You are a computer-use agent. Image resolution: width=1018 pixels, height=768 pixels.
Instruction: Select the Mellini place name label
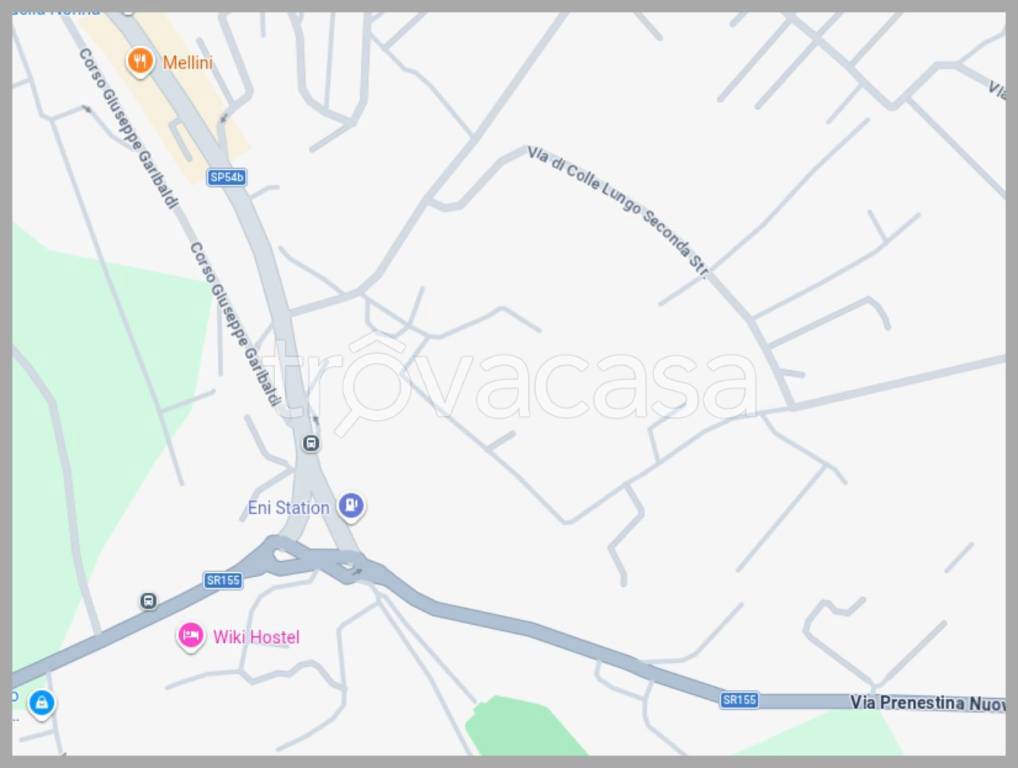(188, 62)
